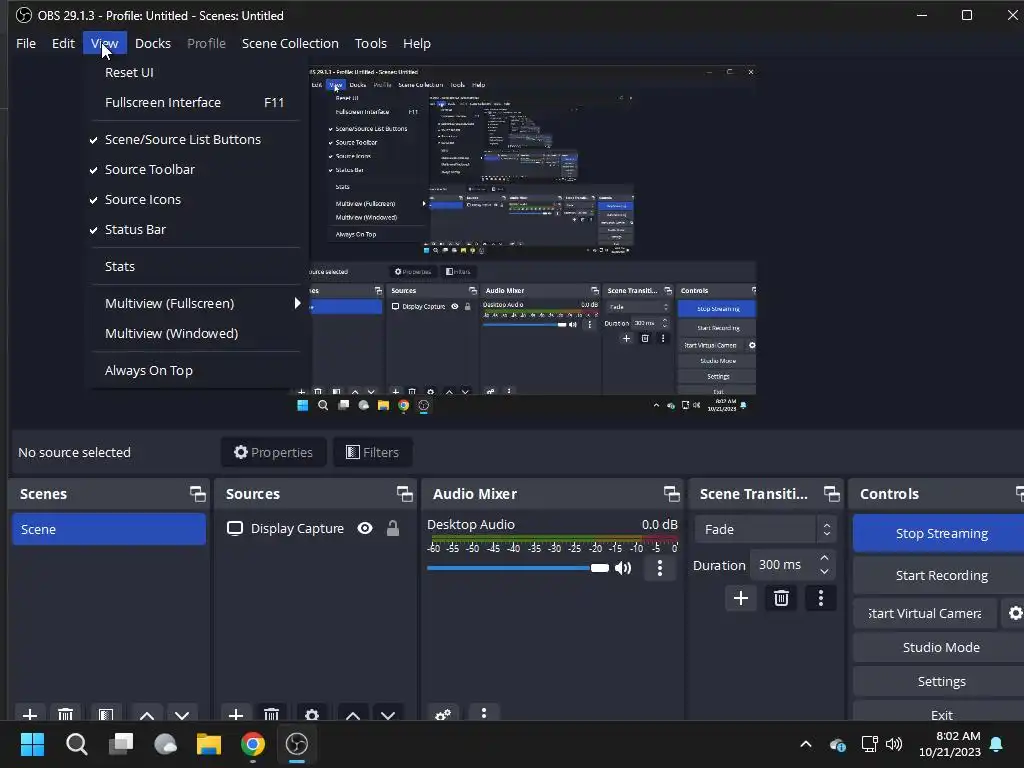
Task: Pop out the Audio Mixer dock
Action: (x=671, y=494)
